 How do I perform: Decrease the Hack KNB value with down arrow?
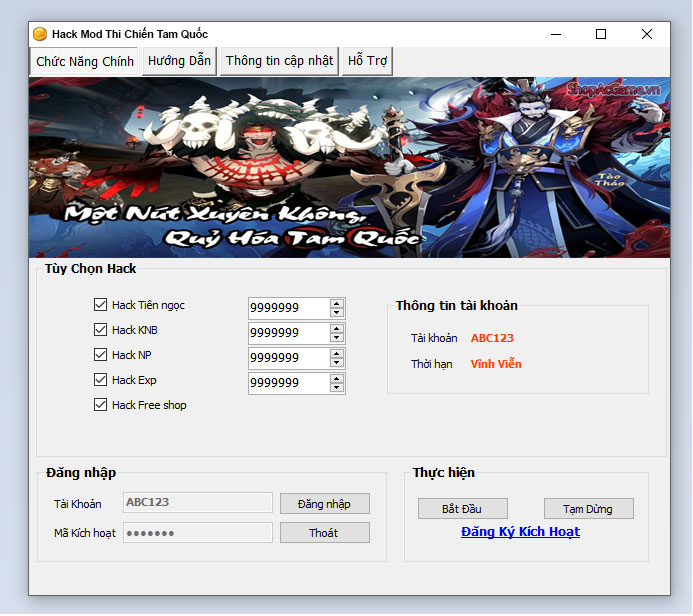336,338
